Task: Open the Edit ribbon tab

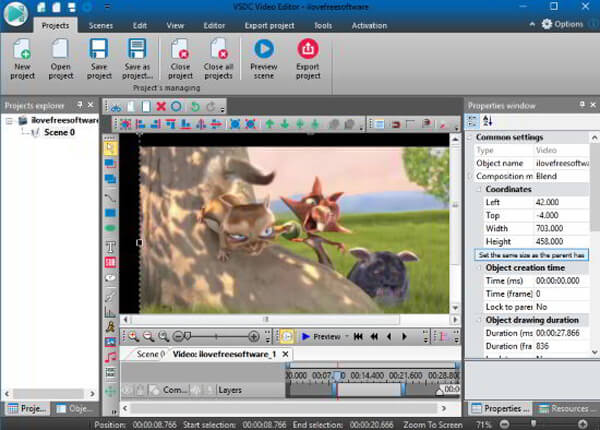Action: [x=140, y=26]
